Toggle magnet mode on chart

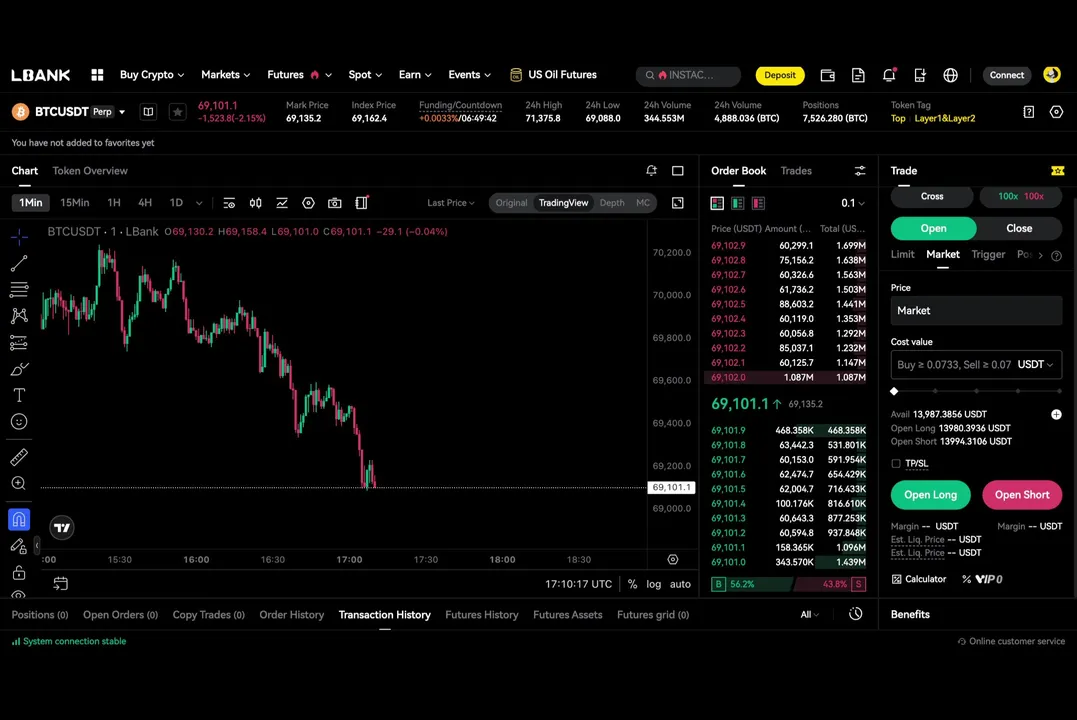click(19, 519)
